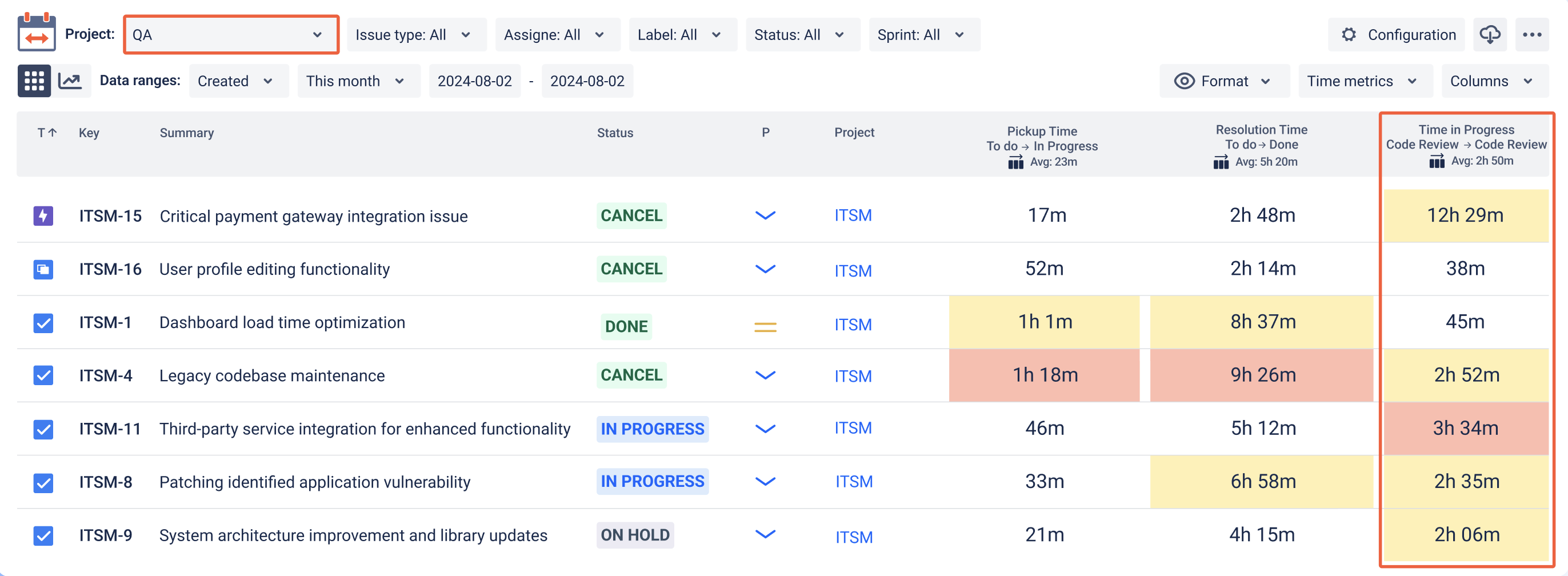Switch to the grid table view icon

click(34, 81)
